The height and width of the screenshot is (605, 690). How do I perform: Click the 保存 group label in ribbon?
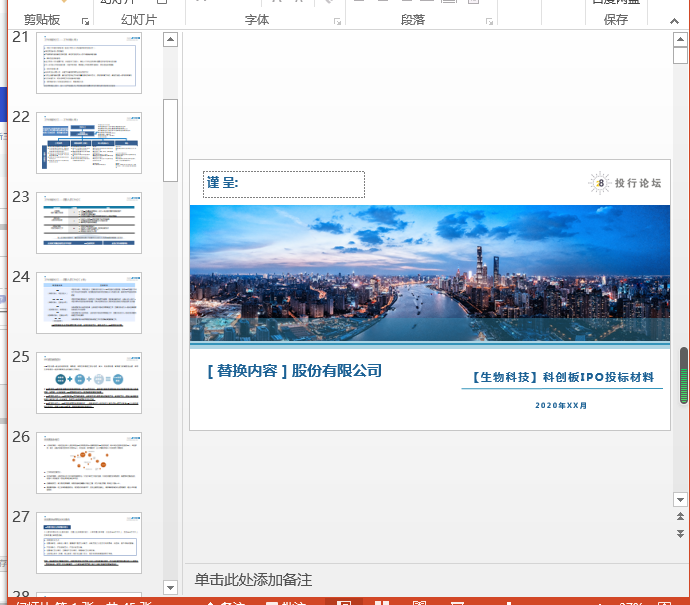click(616, 20)
